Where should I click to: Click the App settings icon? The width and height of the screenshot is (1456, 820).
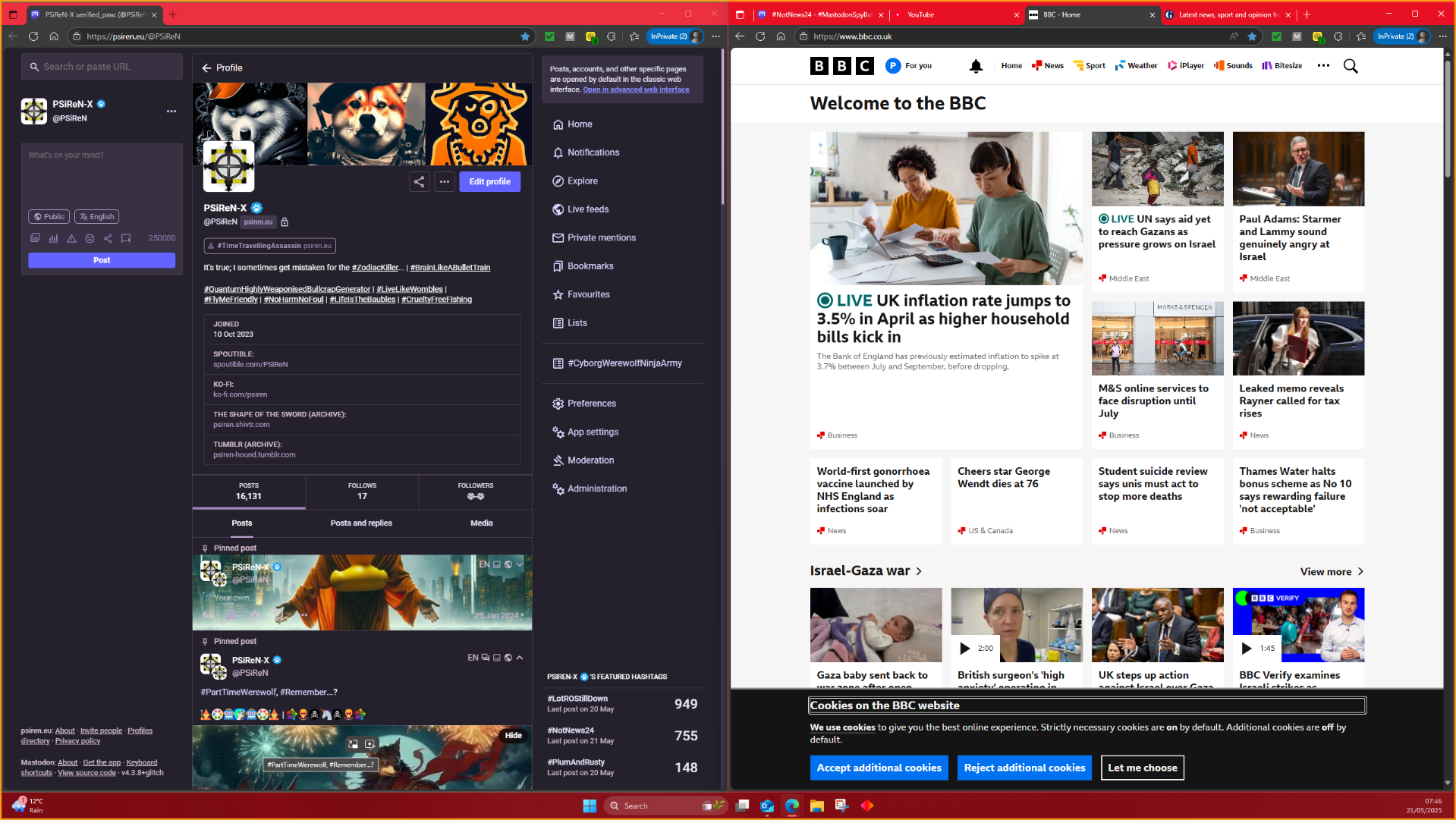(558, 432)
